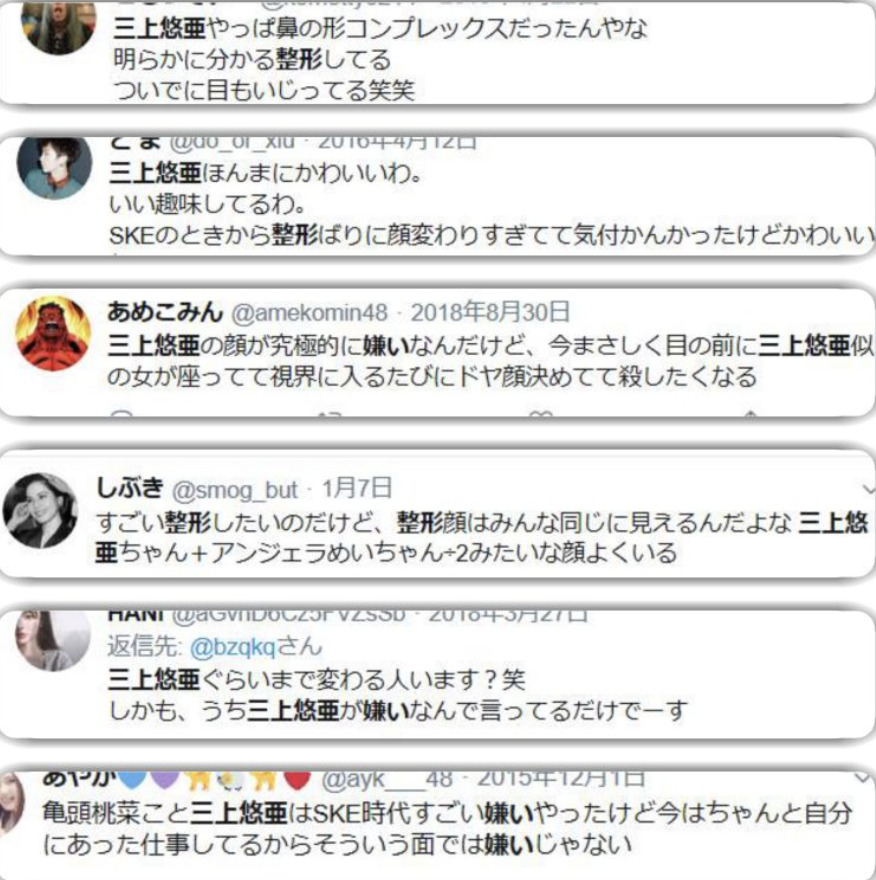Like the あめこみん tweet with the heart icon
The image size is (876, 880).
click(541, 414)
